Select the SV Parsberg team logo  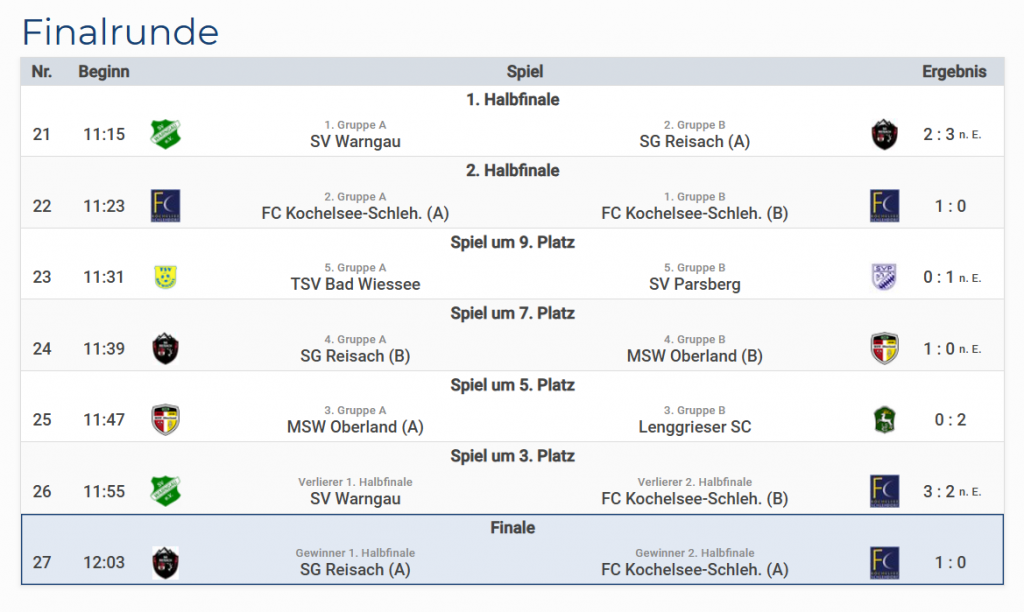point(884,277)
